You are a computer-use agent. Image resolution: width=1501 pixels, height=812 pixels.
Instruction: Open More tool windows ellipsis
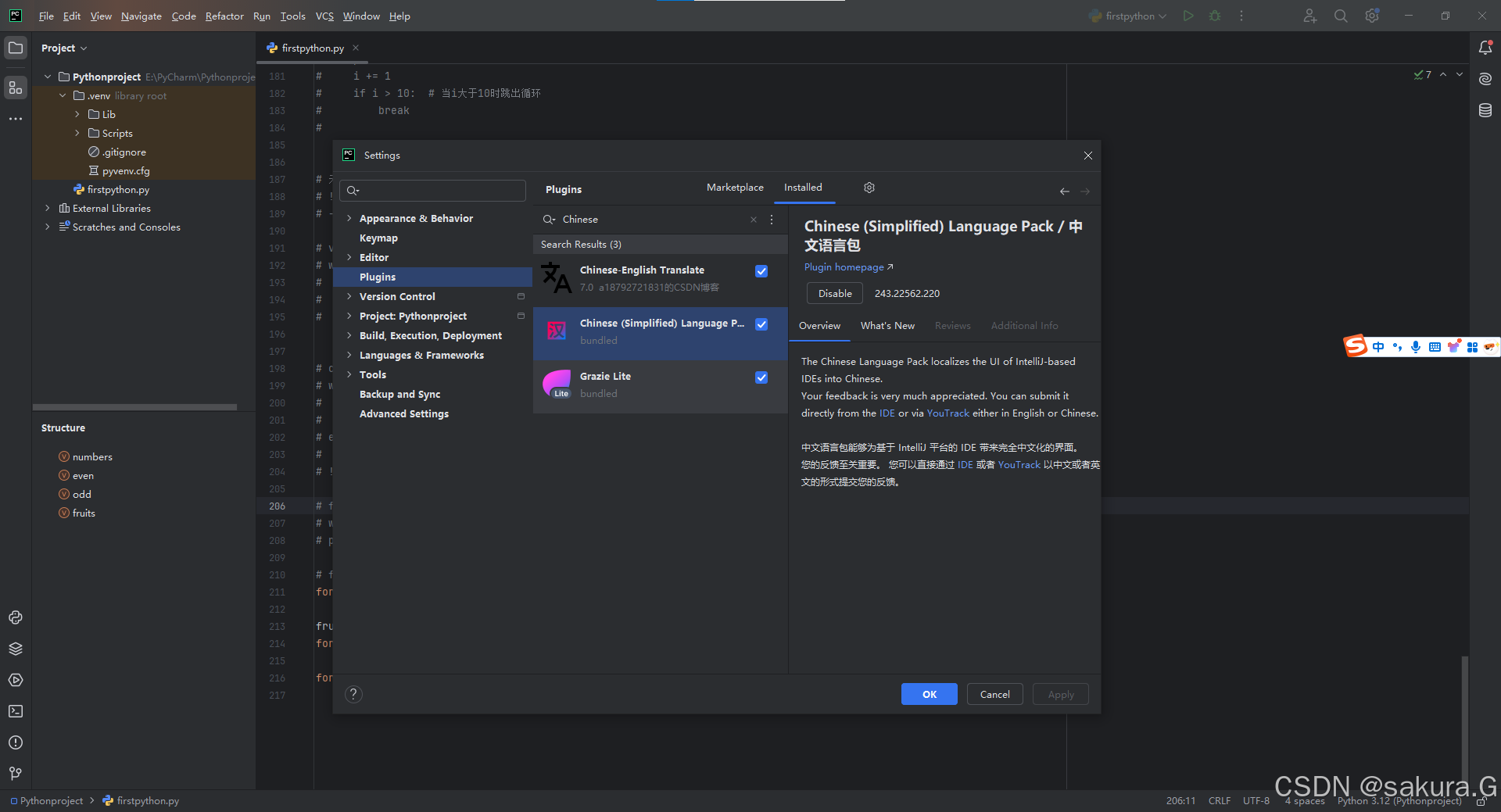16,119
